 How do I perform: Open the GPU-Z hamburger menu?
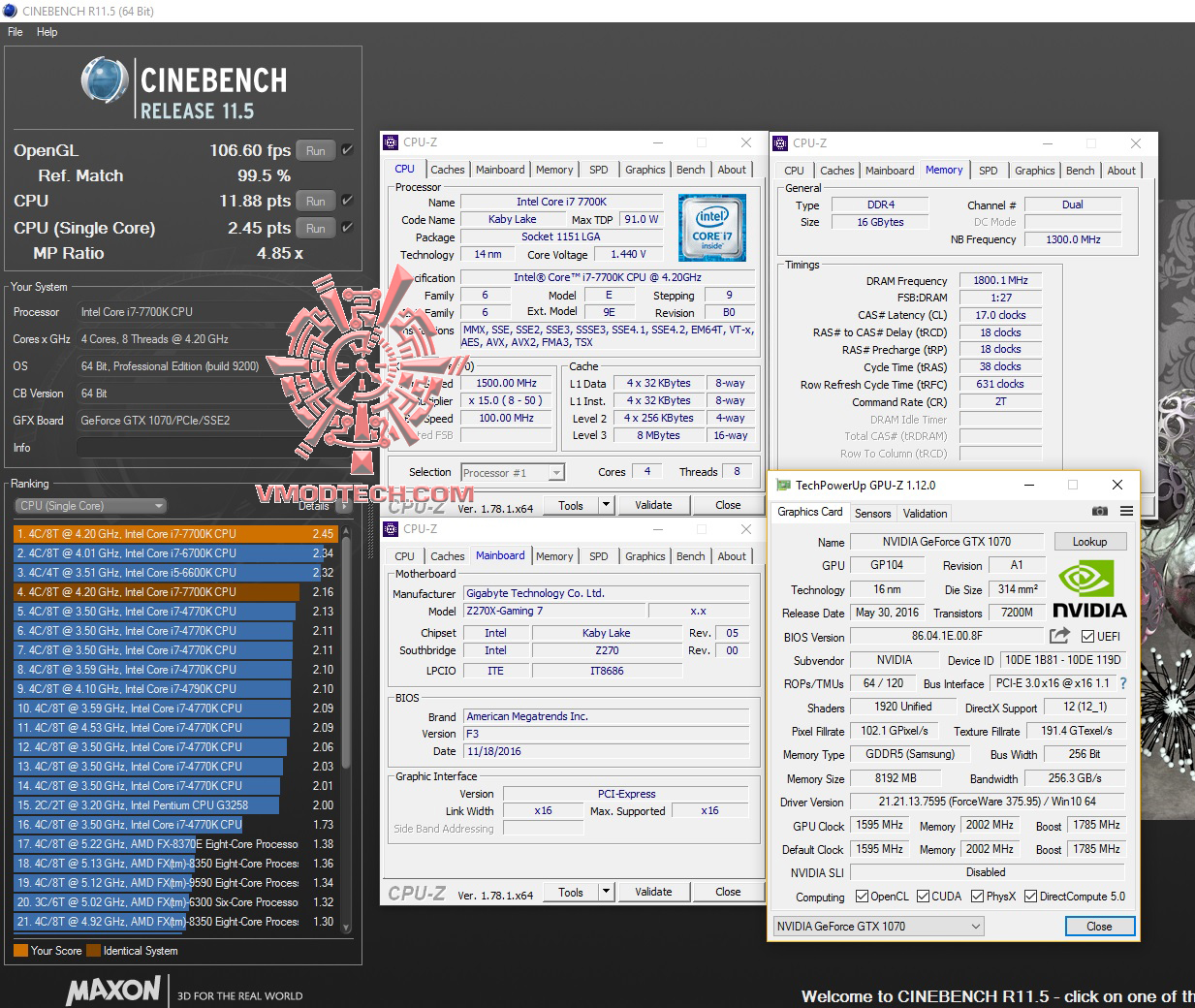[x=1126, y=511]
